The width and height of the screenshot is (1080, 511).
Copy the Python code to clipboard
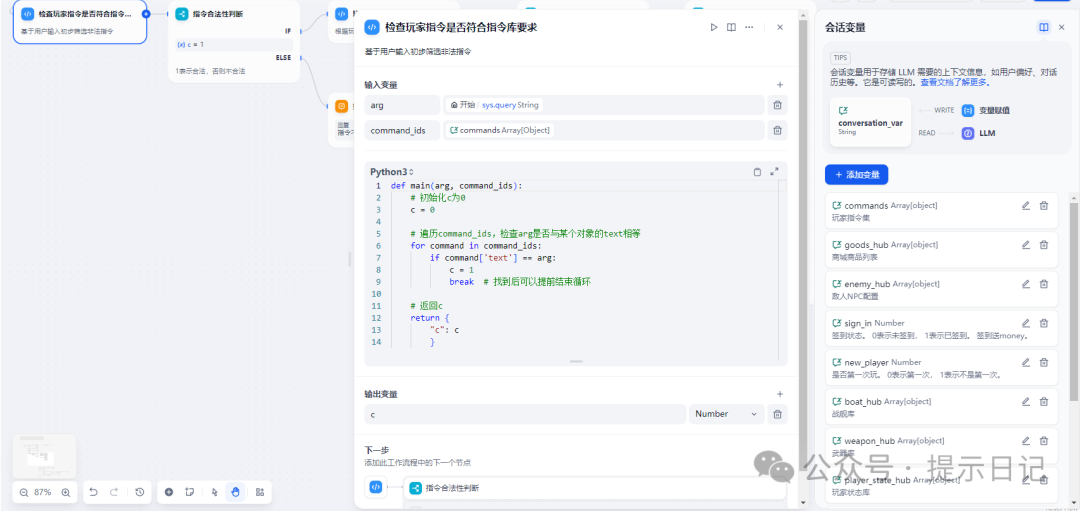tap(757, 172)
